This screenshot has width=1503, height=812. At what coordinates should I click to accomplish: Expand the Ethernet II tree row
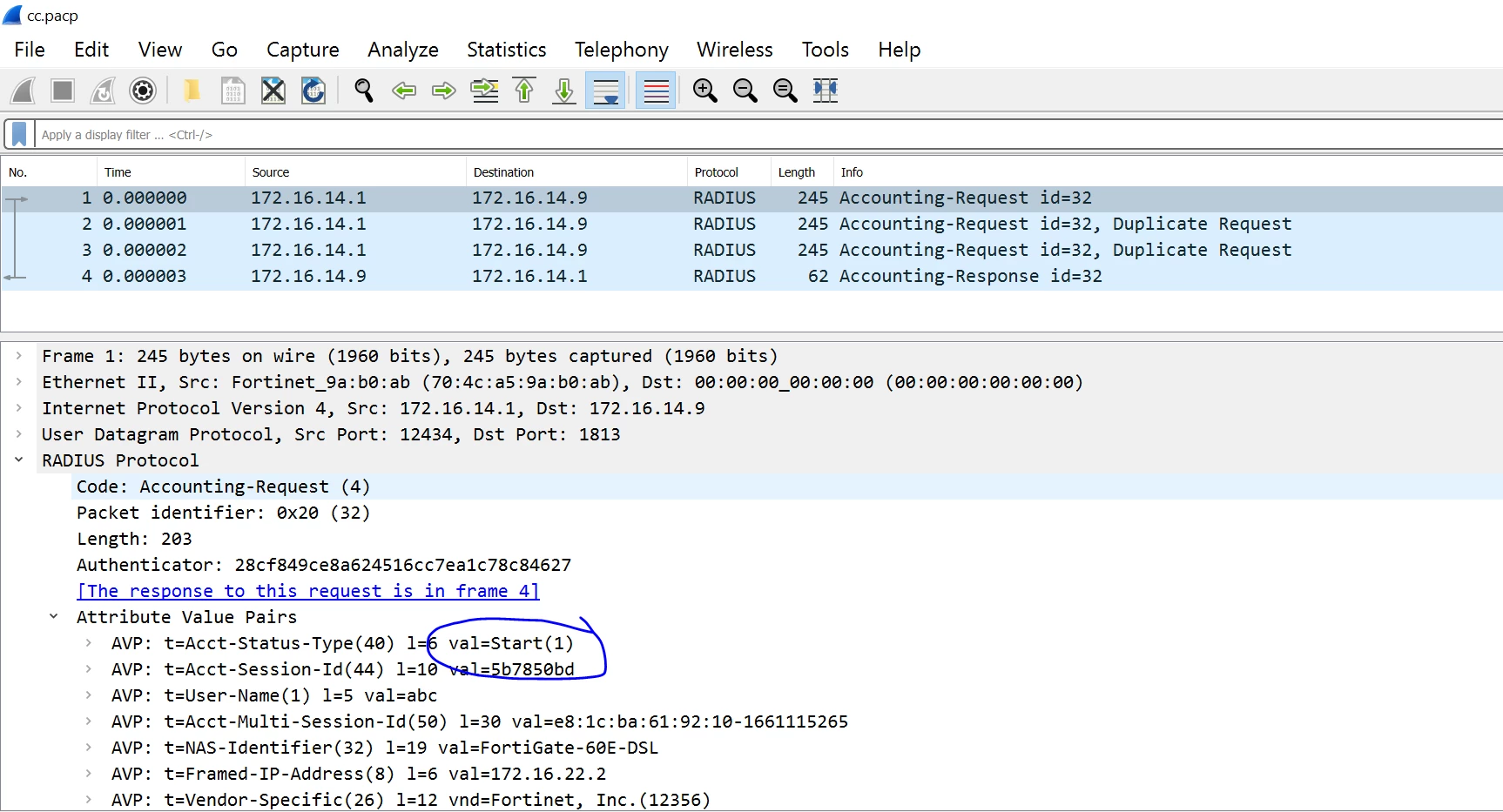(18, 382)
